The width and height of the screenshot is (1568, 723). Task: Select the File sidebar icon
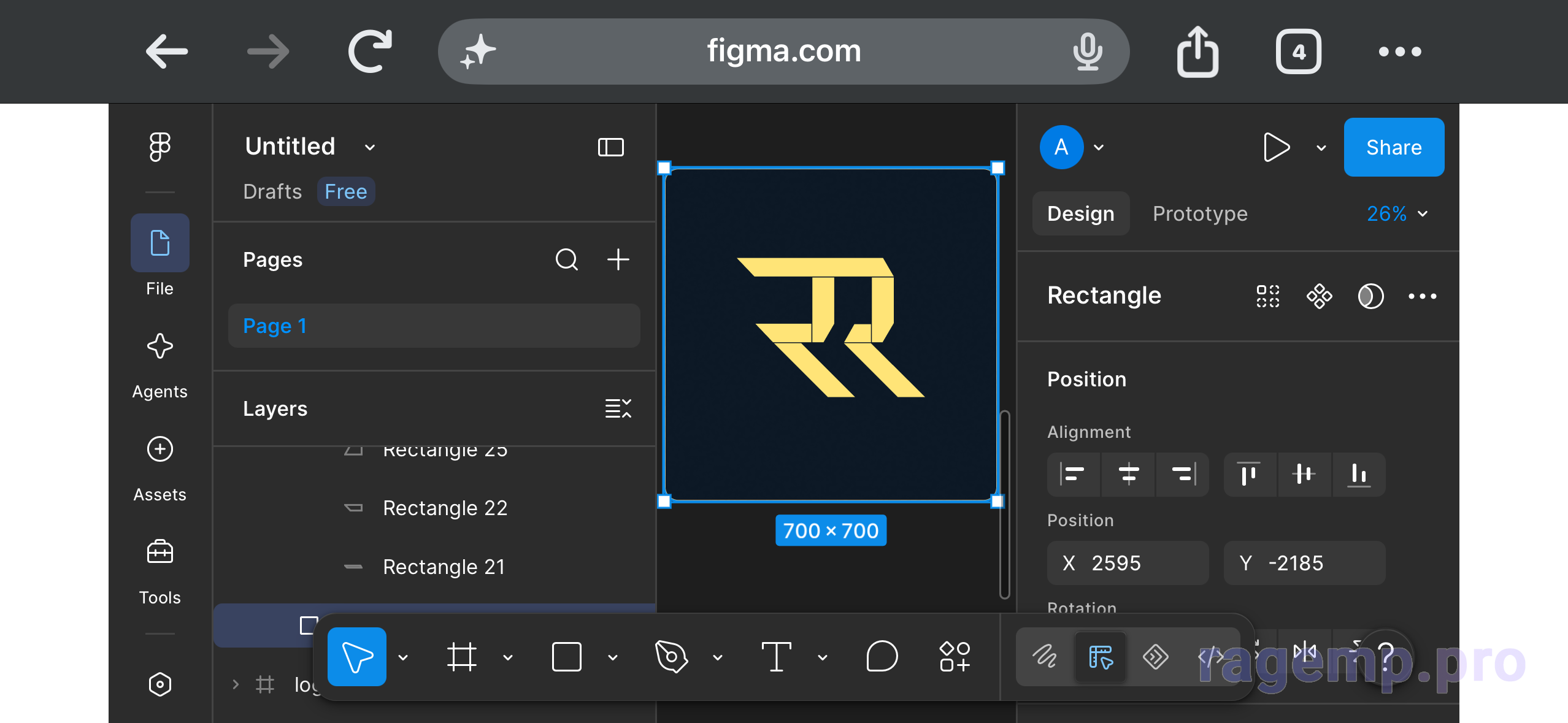159,243
